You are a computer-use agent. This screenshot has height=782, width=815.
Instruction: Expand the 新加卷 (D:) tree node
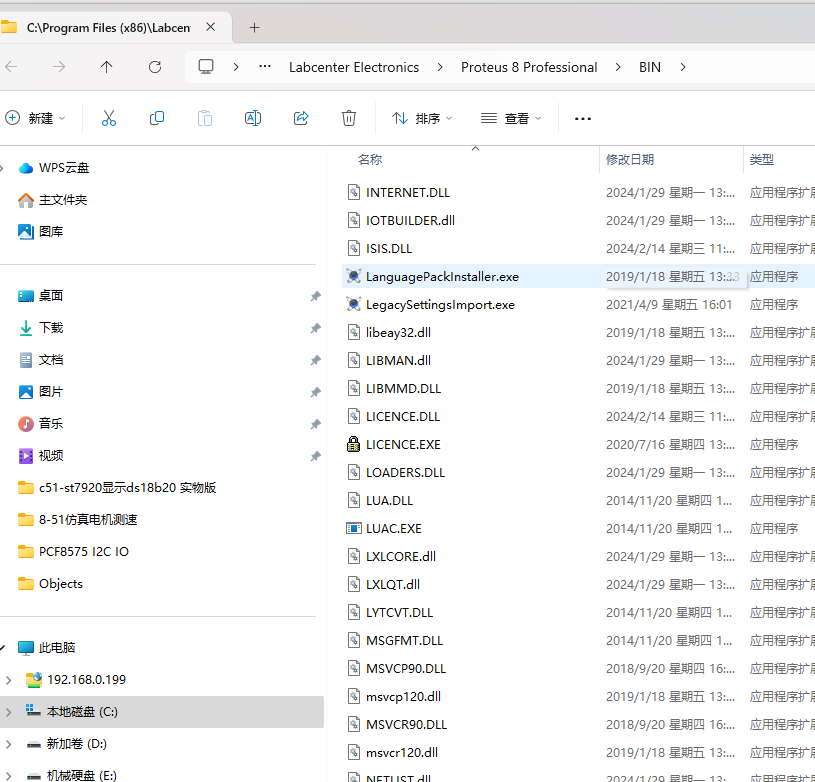(x=8, y=745)
